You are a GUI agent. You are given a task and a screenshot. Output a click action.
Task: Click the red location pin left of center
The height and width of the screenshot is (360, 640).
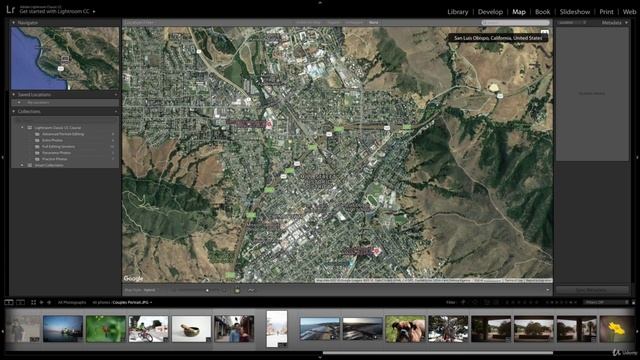(269, 125)
